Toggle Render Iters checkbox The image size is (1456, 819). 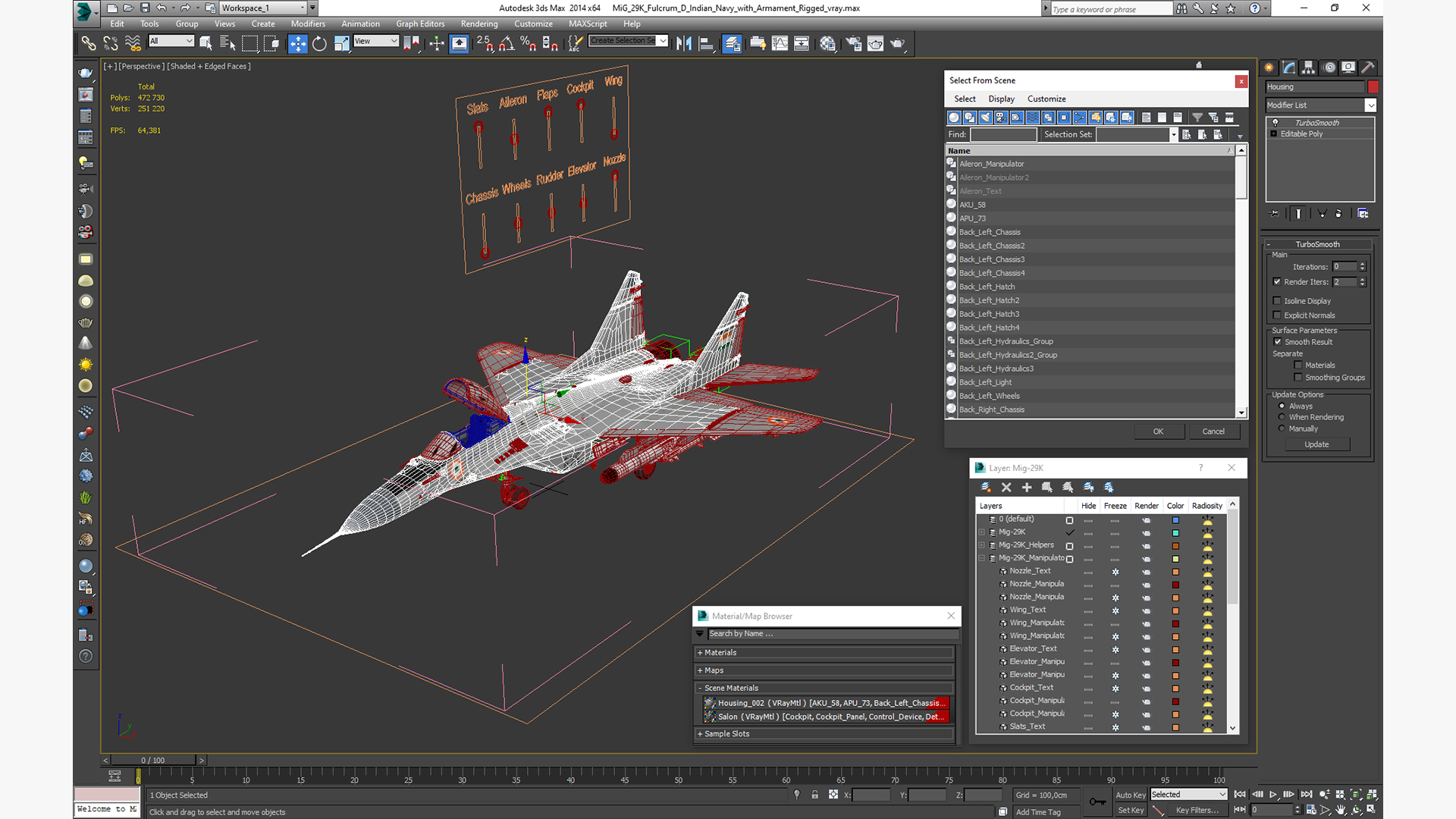(x=1278, y=282)
